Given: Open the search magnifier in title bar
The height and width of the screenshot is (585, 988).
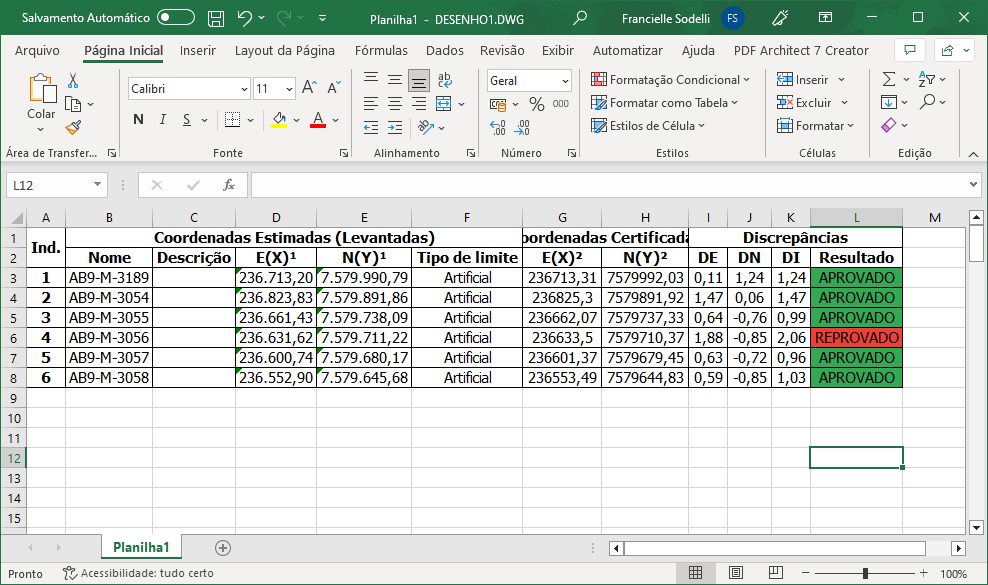Looking at the screenshot, I should [x=580, y=18].
